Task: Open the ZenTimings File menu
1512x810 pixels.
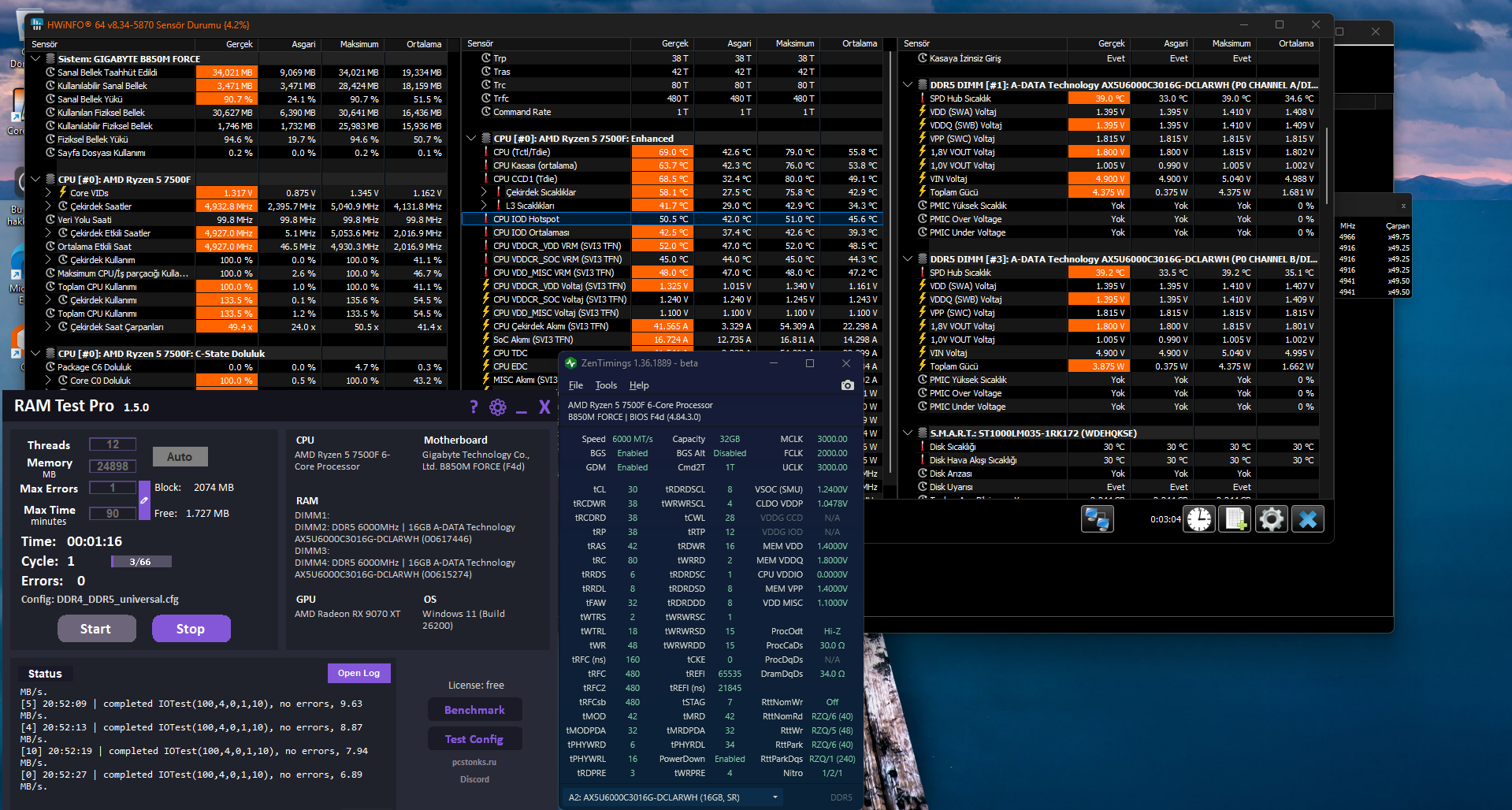Action: click(x=576, y=385)
